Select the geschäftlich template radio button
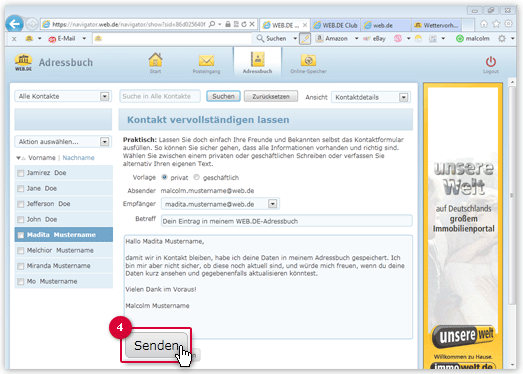This screenshot has height=374, width=523. 196,177
